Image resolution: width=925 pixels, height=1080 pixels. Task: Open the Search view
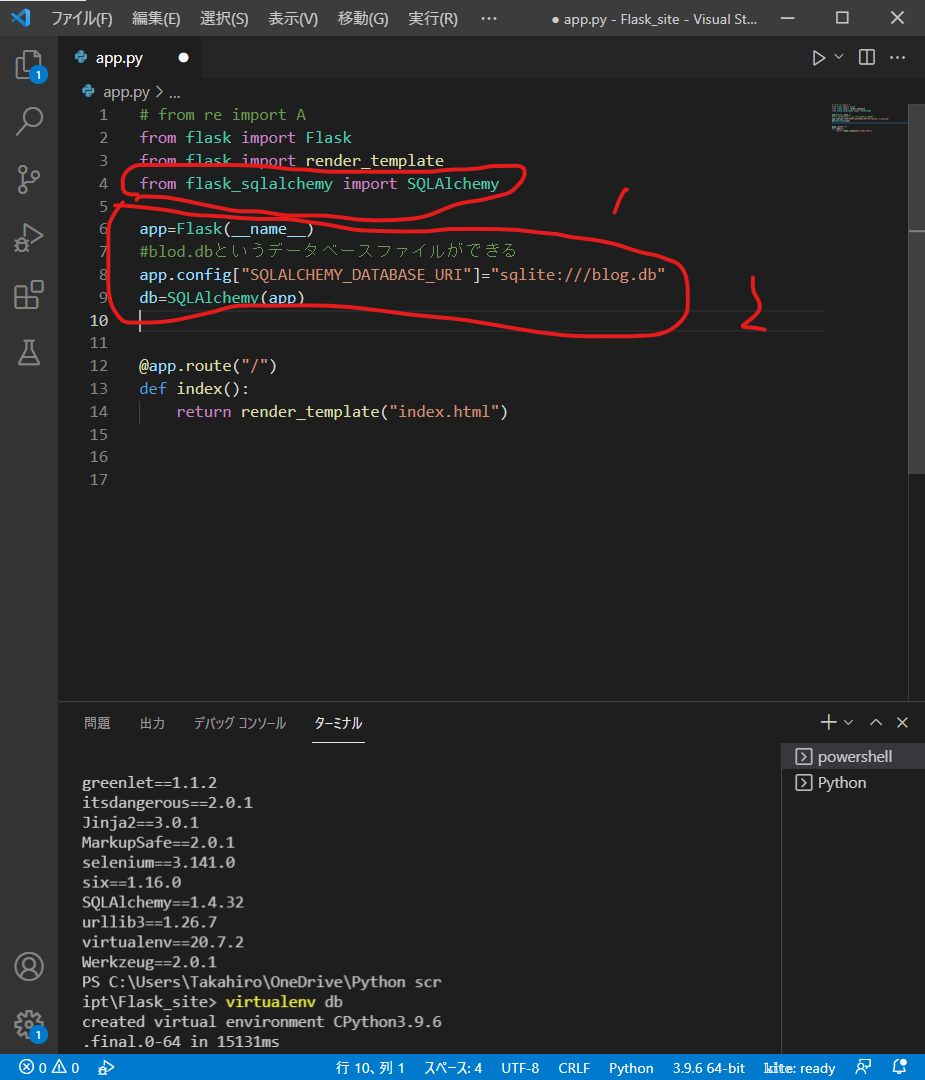tap(29, 121)
